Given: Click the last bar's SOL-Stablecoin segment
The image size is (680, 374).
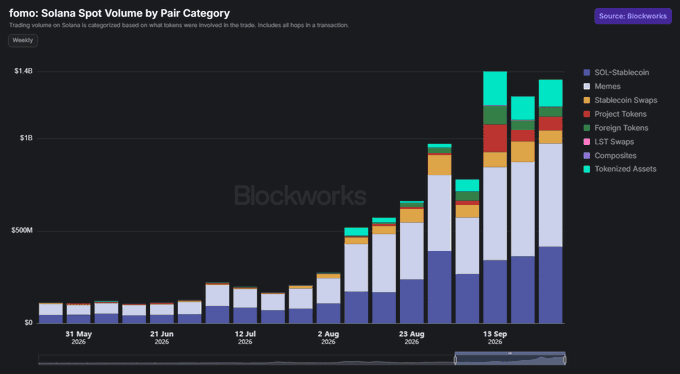Looking at the screenshot, I should pyautogui.click(x=550, y=285).
